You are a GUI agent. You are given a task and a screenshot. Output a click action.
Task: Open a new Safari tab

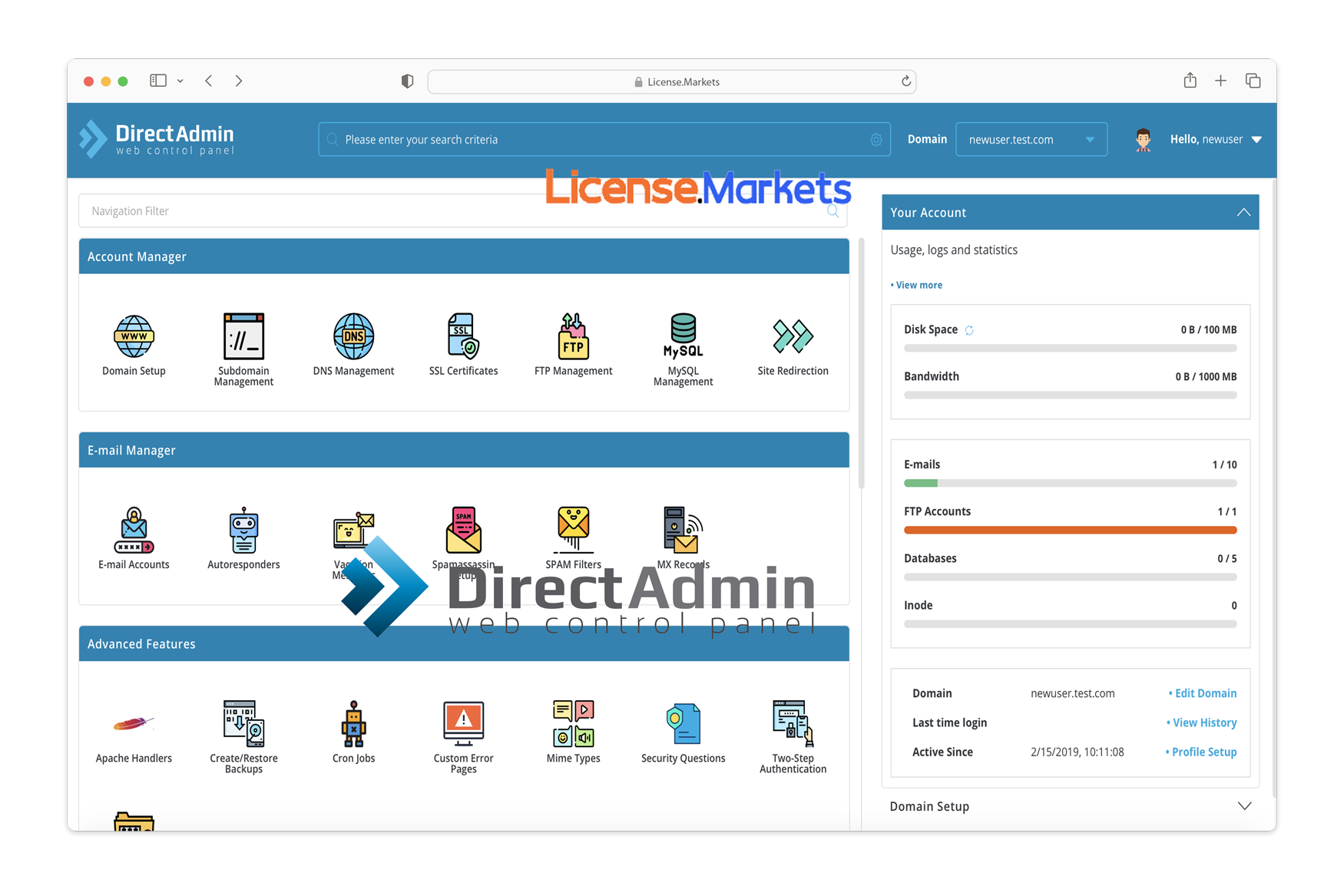(x=1220, y=81)
